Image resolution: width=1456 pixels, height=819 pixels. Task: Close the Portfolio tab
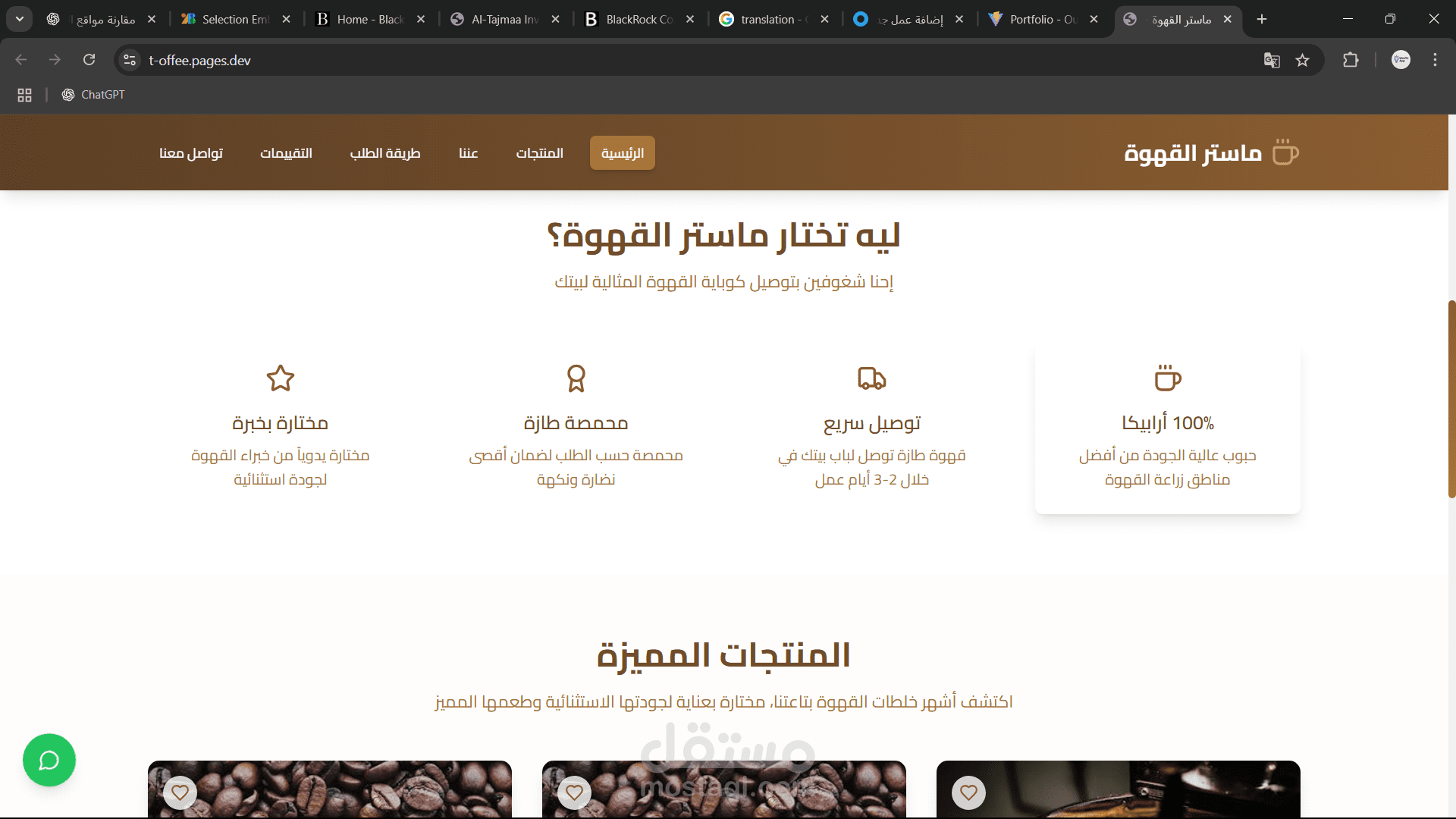point(1094,19)
